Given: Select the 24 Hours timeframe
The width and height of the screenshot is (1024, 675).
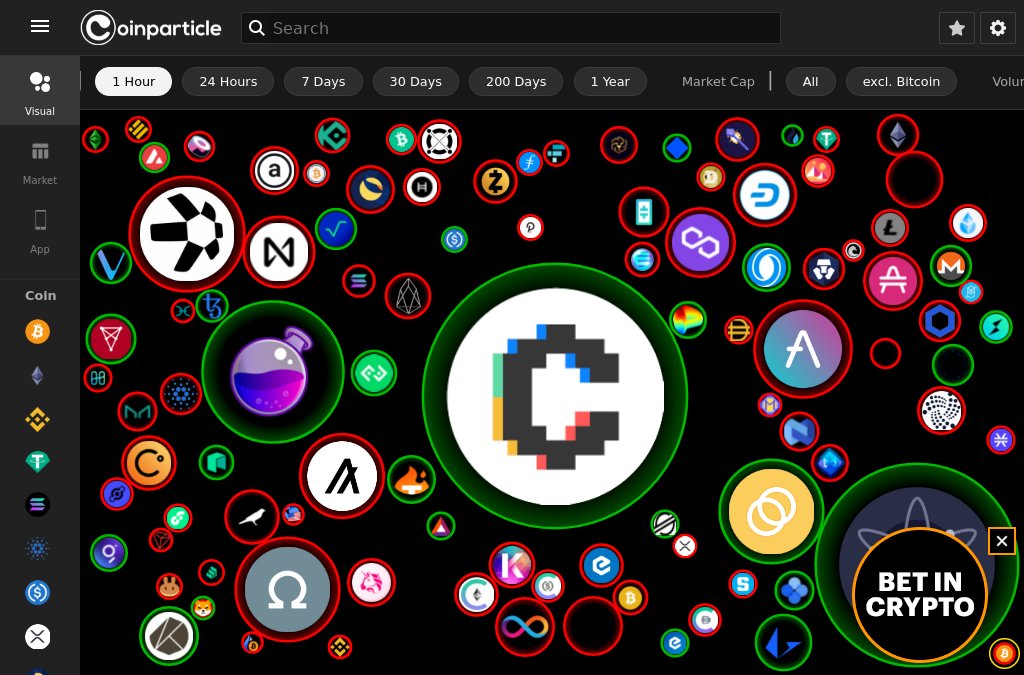Looking at the screenshot, I should pyautogui.click(x=228, y=82).
